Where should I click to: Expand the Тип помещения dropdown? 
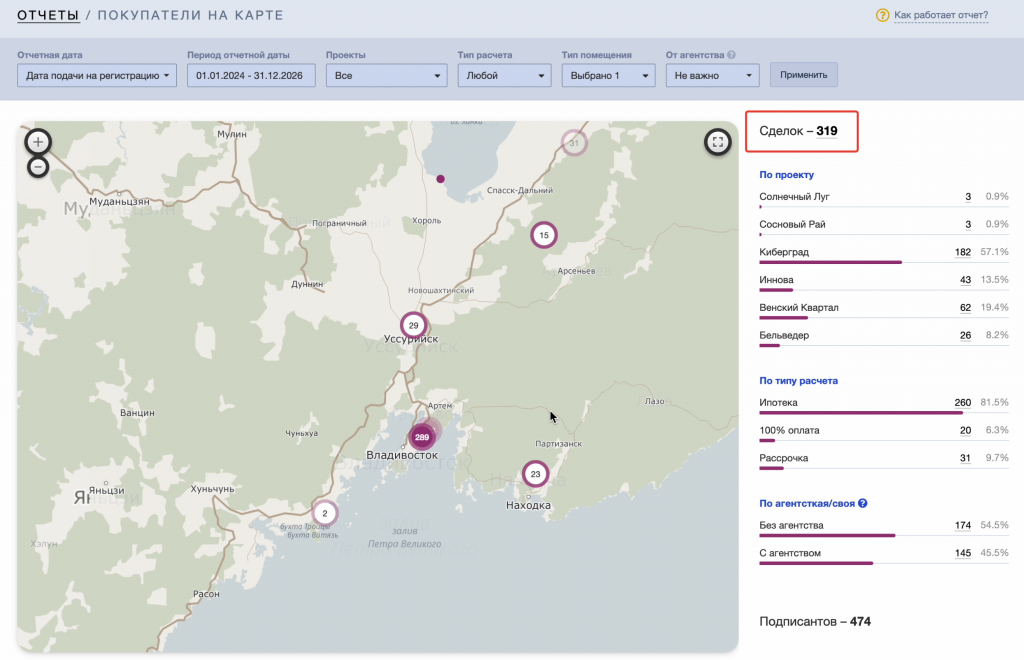[608, 75]
